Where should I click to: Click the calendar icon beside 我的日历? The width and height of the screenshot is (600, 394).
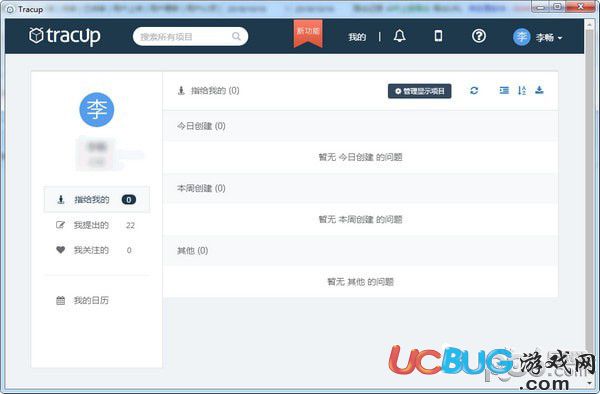coord(60,300)
